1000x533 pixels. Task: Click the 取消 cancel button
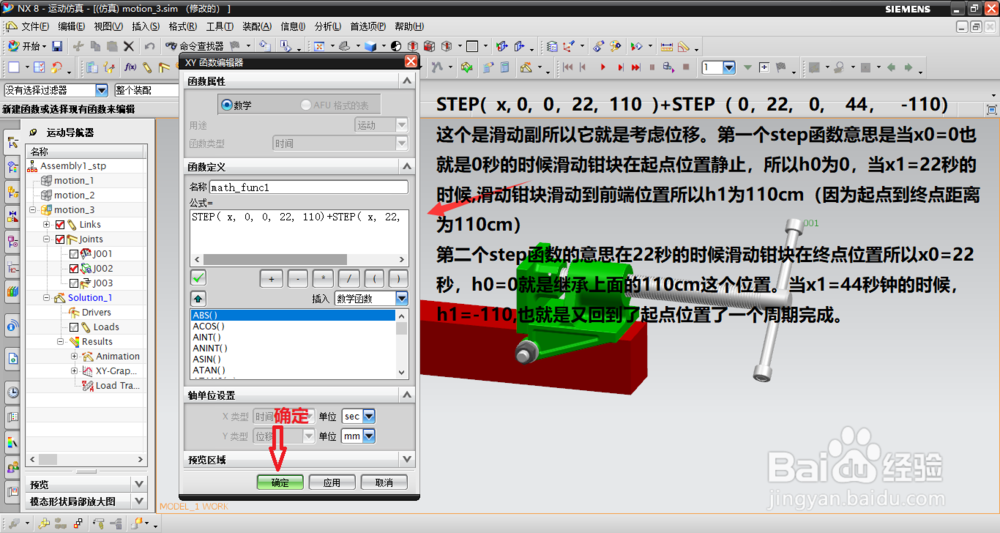point(384,483)
